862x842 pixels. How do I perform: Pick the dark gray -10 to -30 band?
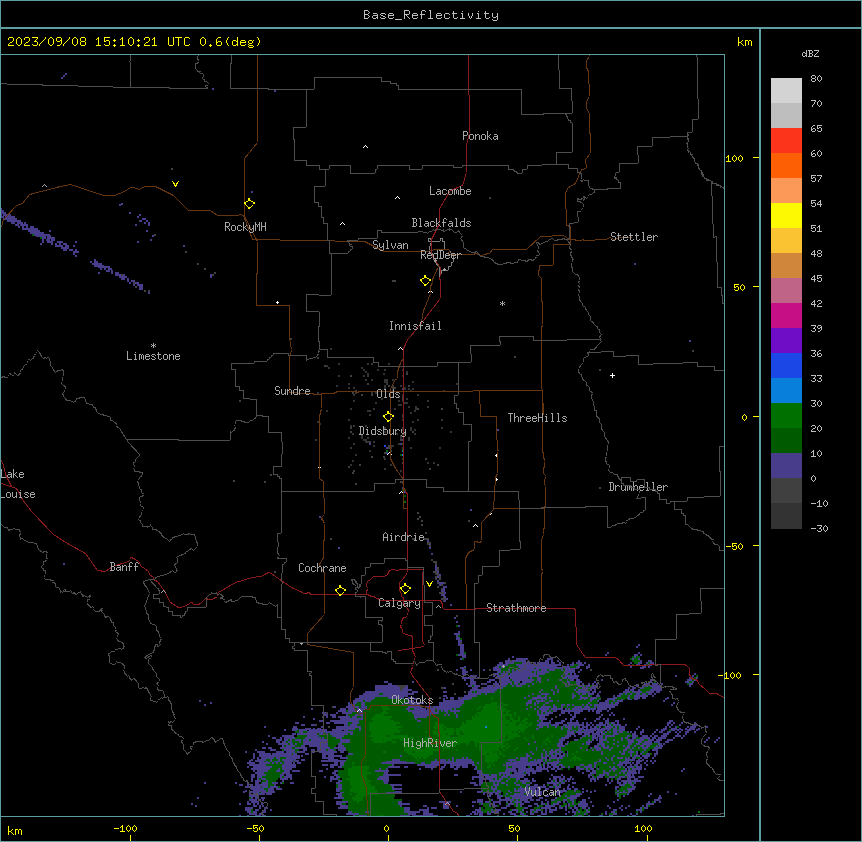tap(786, 516)
